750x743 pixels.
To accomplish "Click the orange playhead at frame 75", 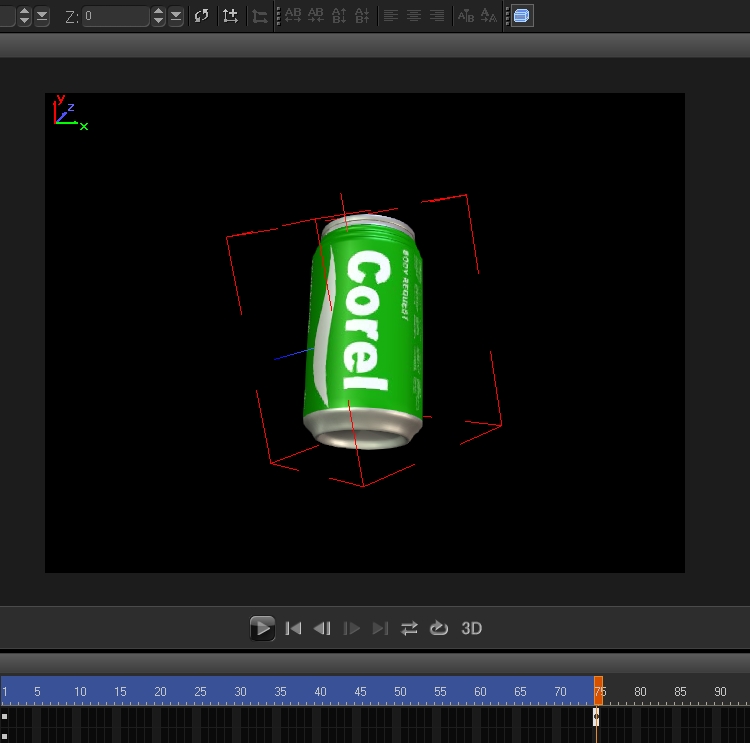I will (598, 690).
